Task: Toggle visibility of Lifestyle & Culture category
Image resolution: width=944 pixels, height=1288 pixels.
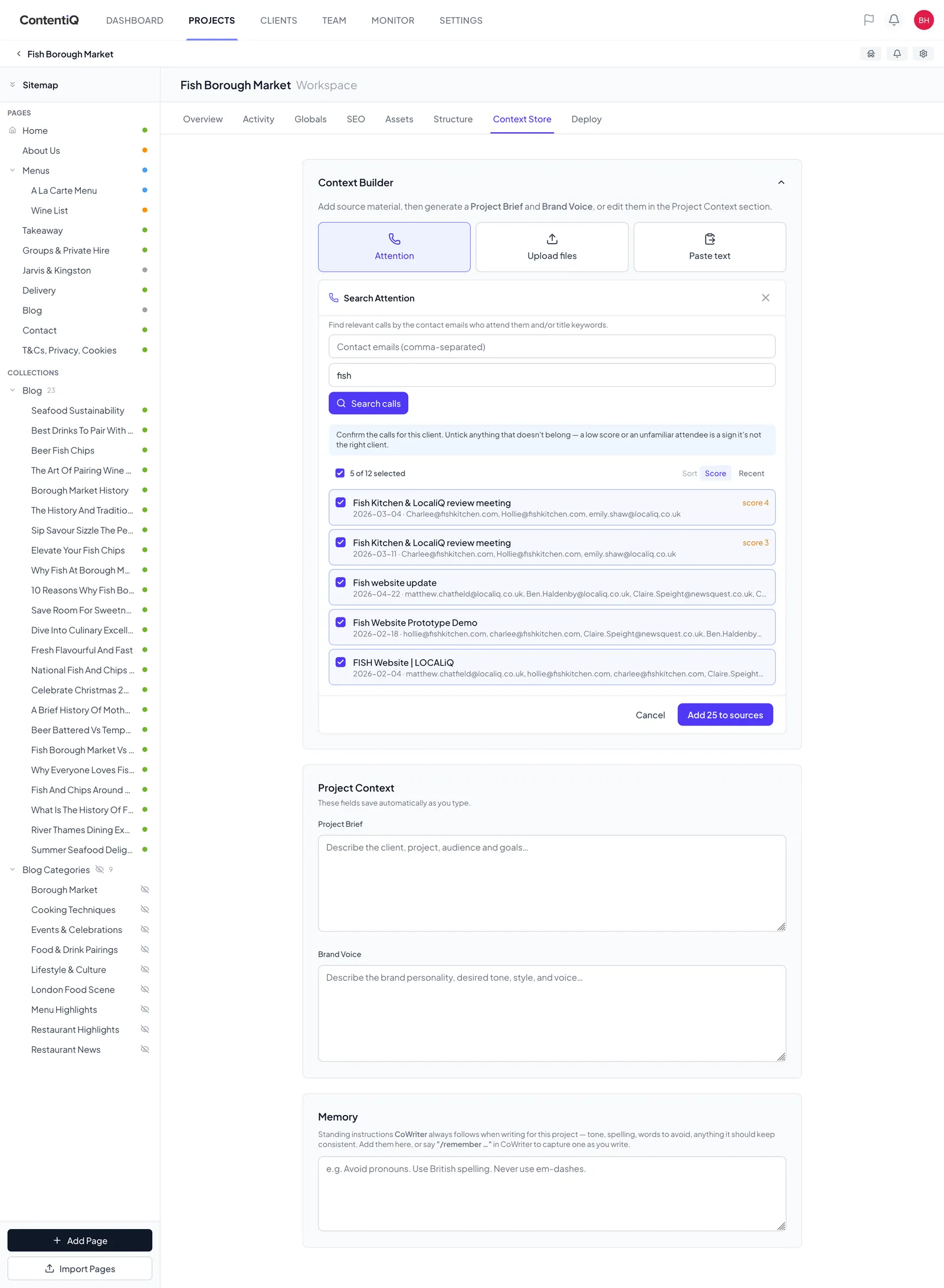Action: tap(145, 970)
